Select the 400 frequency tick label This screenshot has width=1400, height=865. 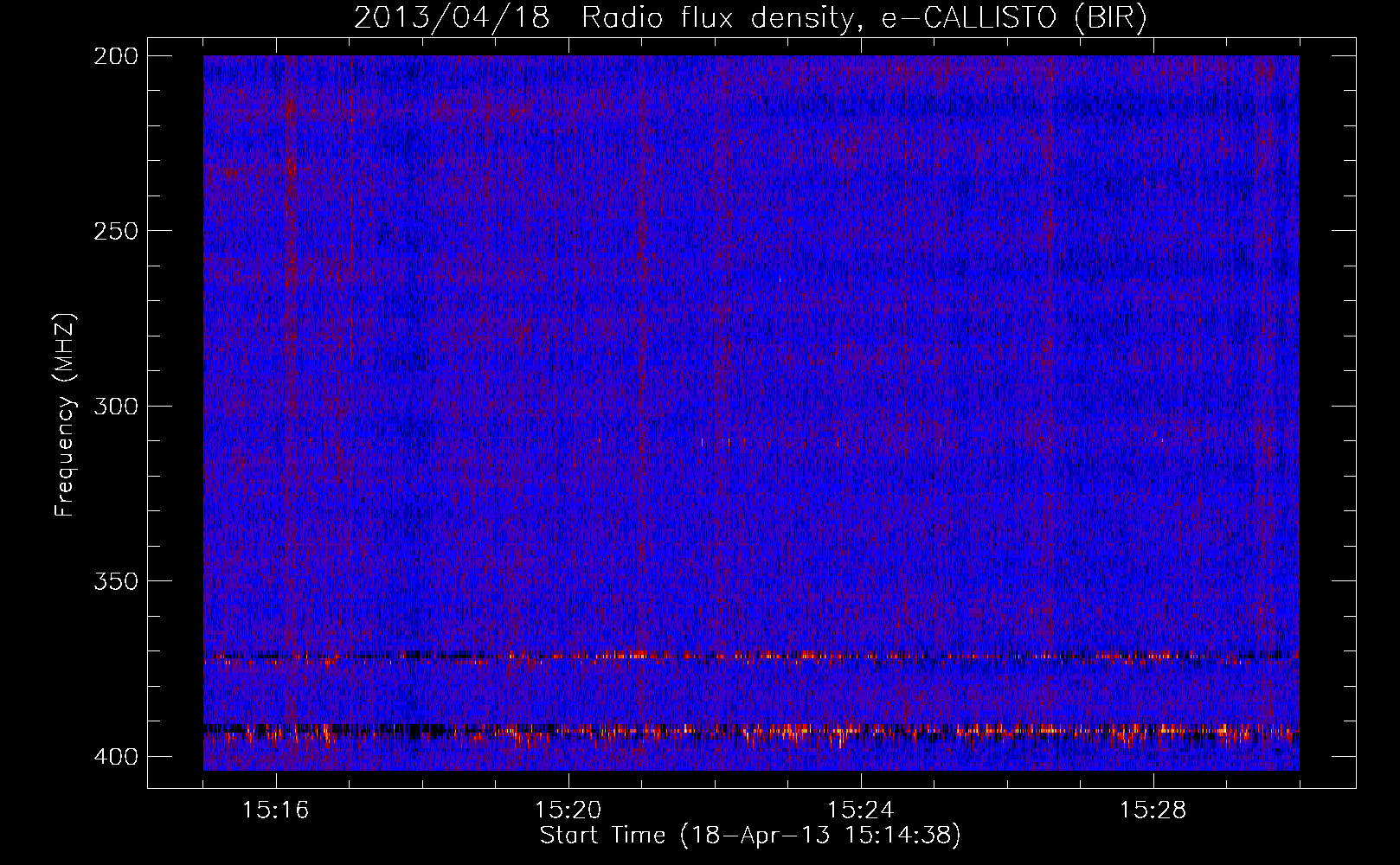116,757
